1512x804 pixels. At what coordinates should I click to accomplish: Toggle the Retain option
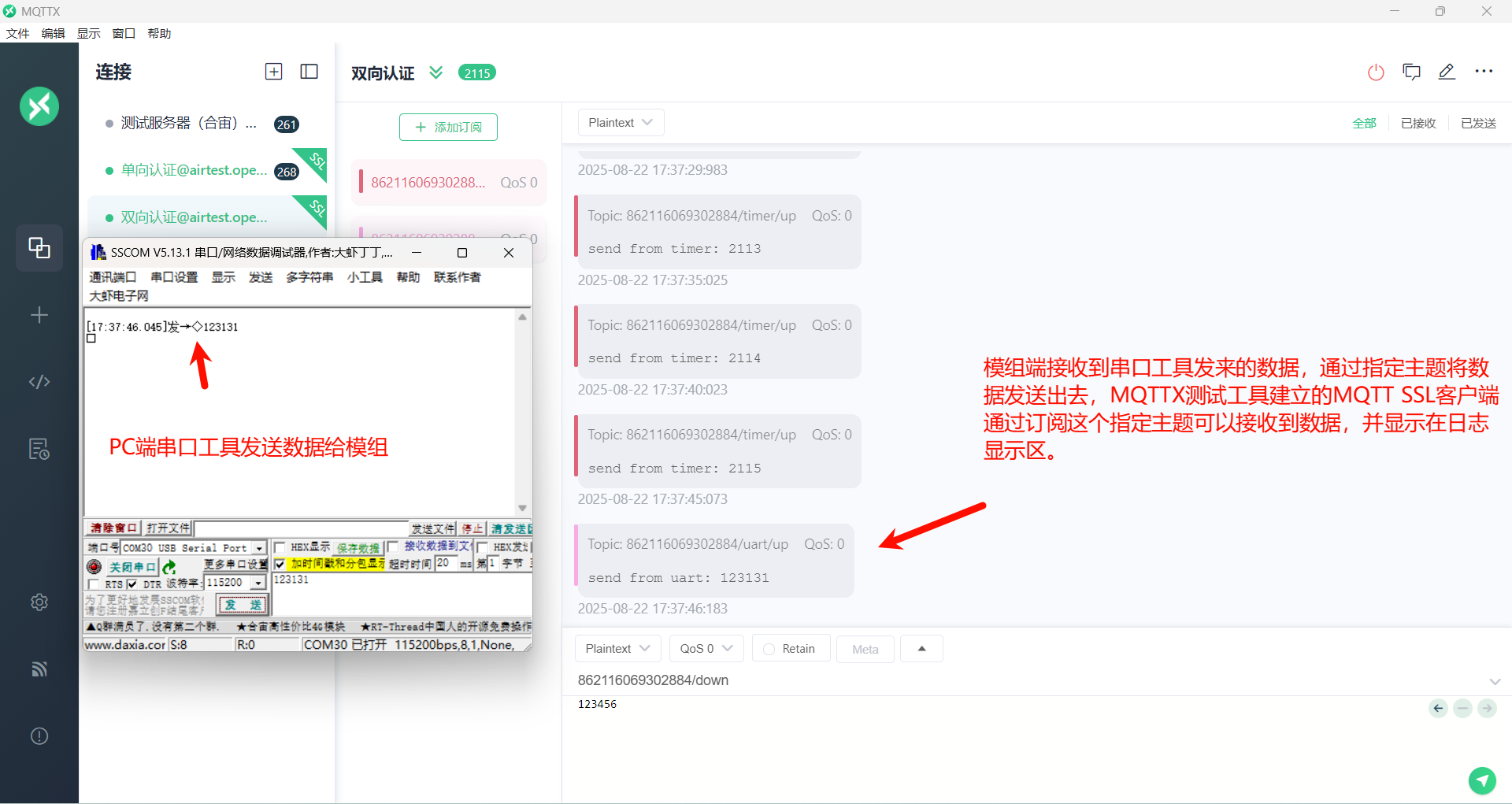click(x=790, y=649)
